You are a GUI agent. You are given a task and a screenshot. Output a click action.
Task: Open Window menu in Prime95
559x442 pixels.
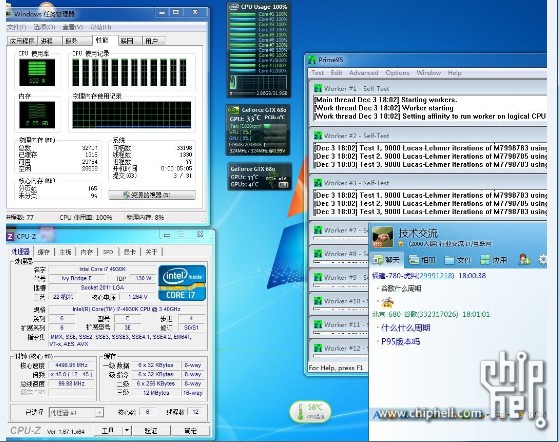[429, 73]
